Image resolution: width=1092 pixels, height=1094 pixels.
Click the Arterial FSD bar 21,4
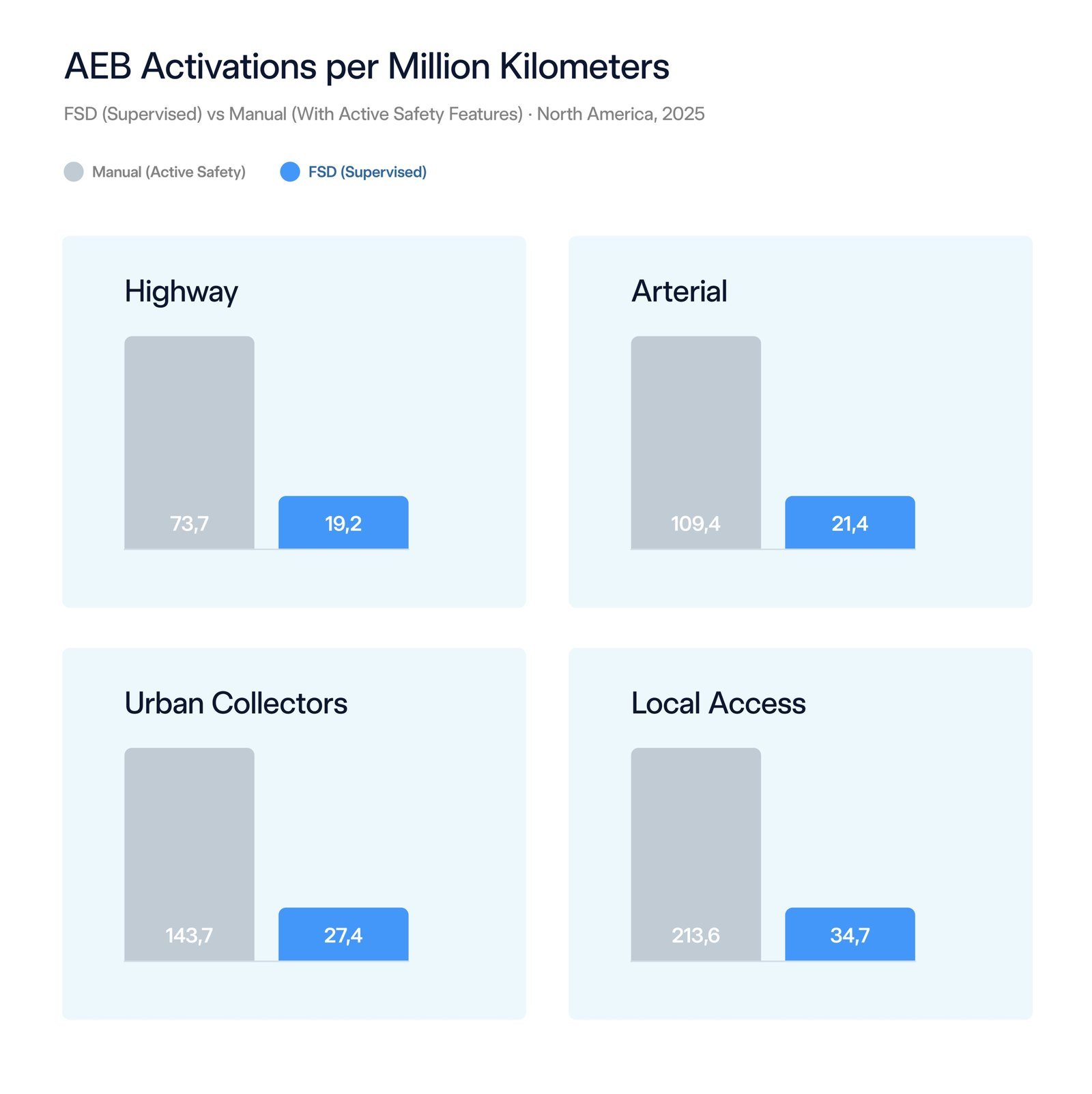[x=850, y=522]
